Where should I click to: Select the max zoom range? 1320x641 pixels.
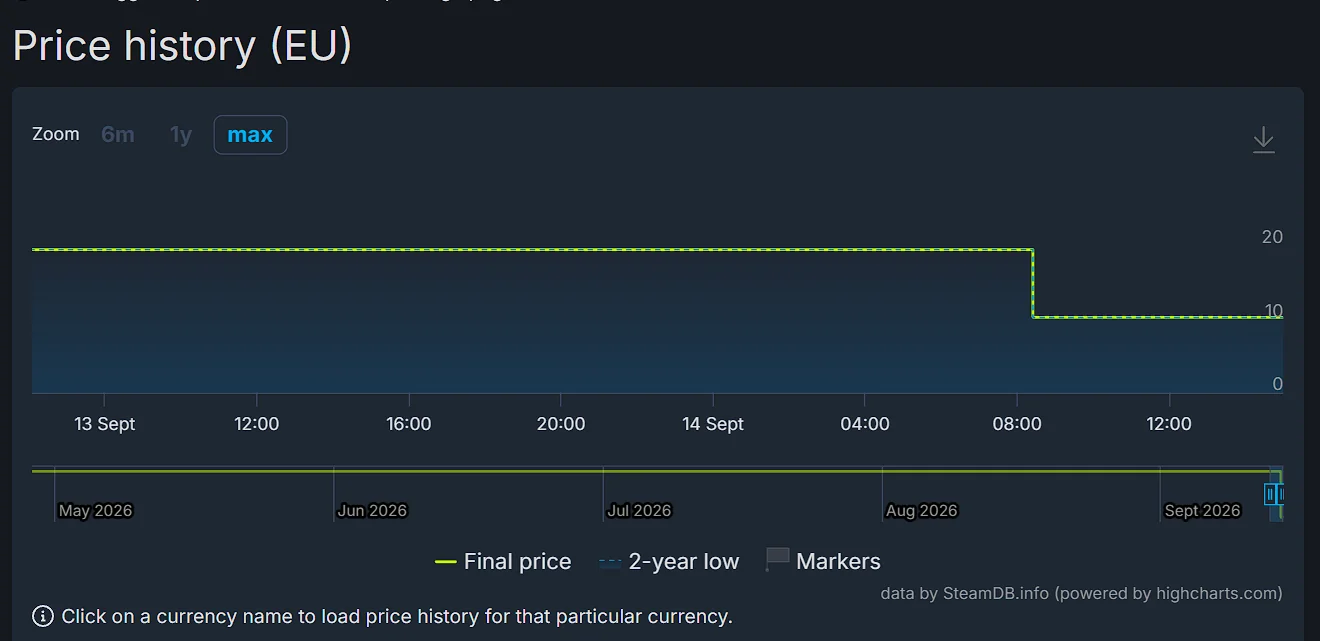250,135
